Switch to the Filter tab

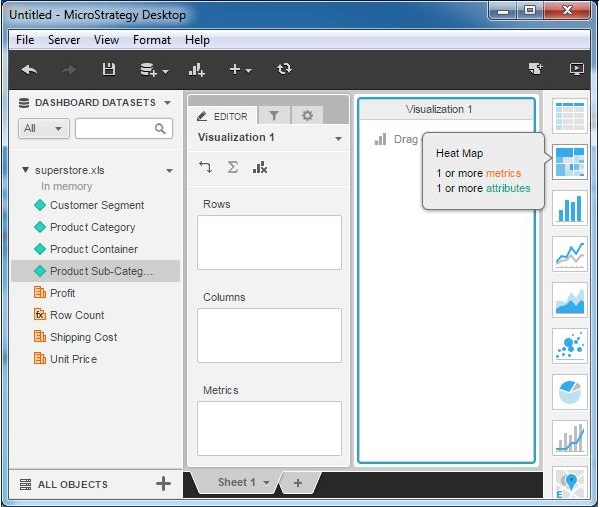(275, 116)
